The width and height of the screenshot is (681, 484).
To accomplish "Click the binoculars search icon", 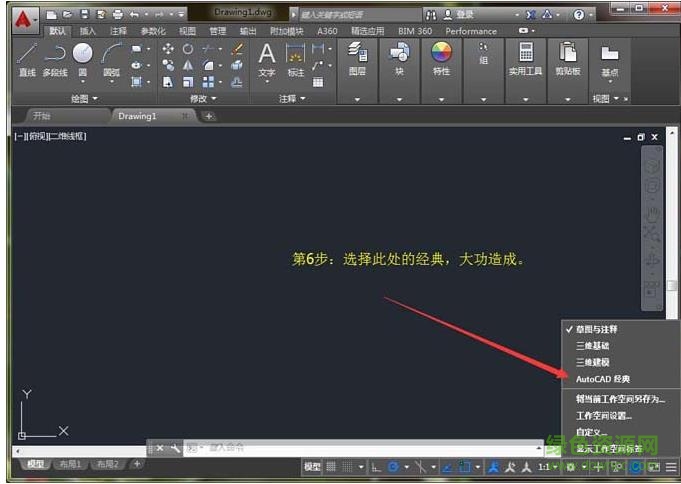I will click(431, 15).
